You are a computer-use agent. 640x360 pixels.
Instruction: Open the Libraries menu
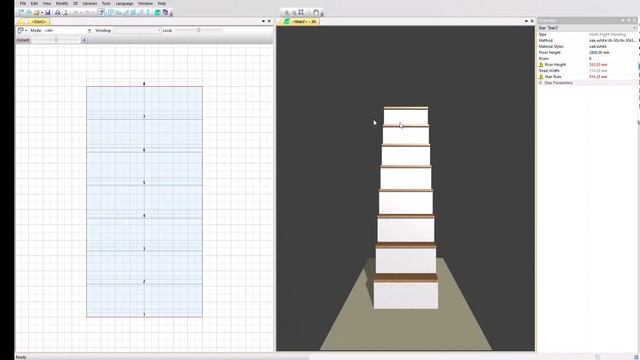click(90, 3)
